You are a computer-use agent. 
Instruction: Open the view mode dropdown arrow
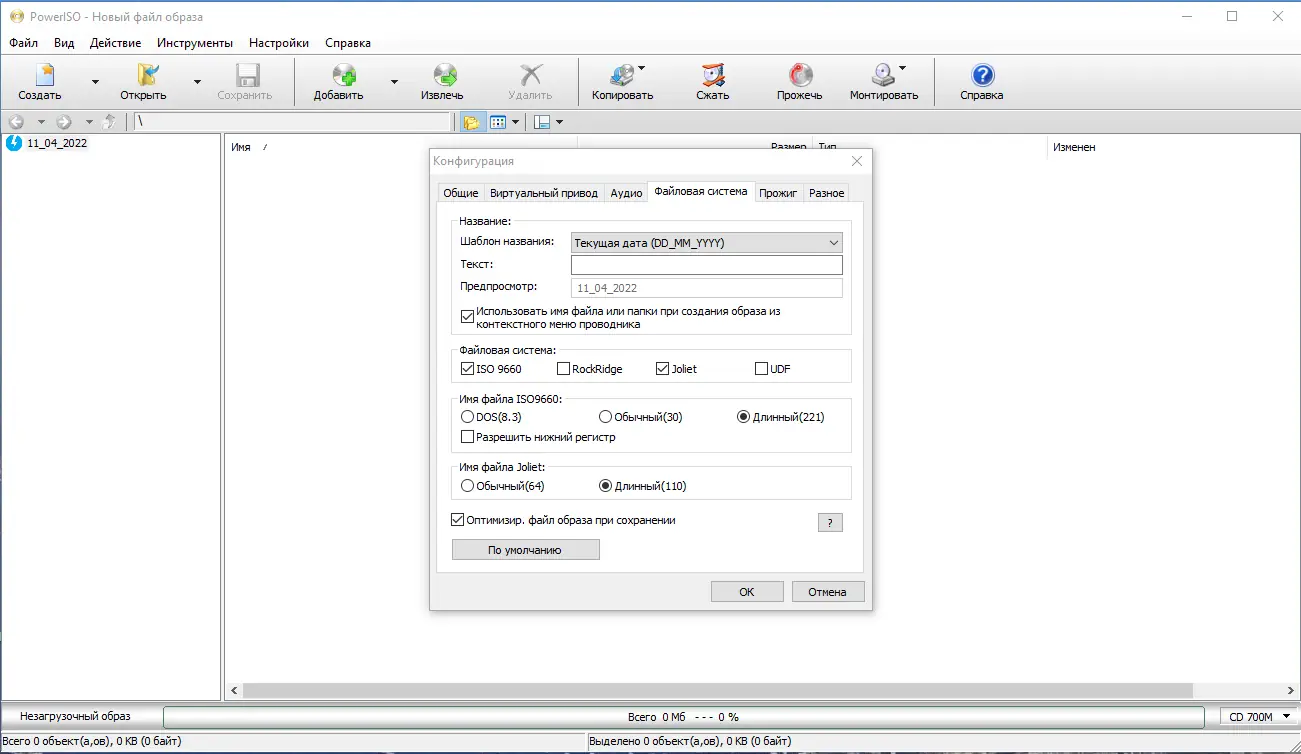coord(515,122)
